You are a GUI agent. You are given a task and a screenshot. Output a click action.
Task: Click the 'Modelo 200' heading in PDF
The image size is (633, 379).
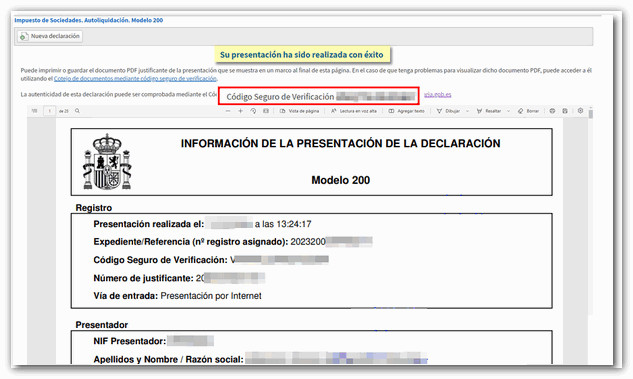pyautogui.click(x=340, y=180)
